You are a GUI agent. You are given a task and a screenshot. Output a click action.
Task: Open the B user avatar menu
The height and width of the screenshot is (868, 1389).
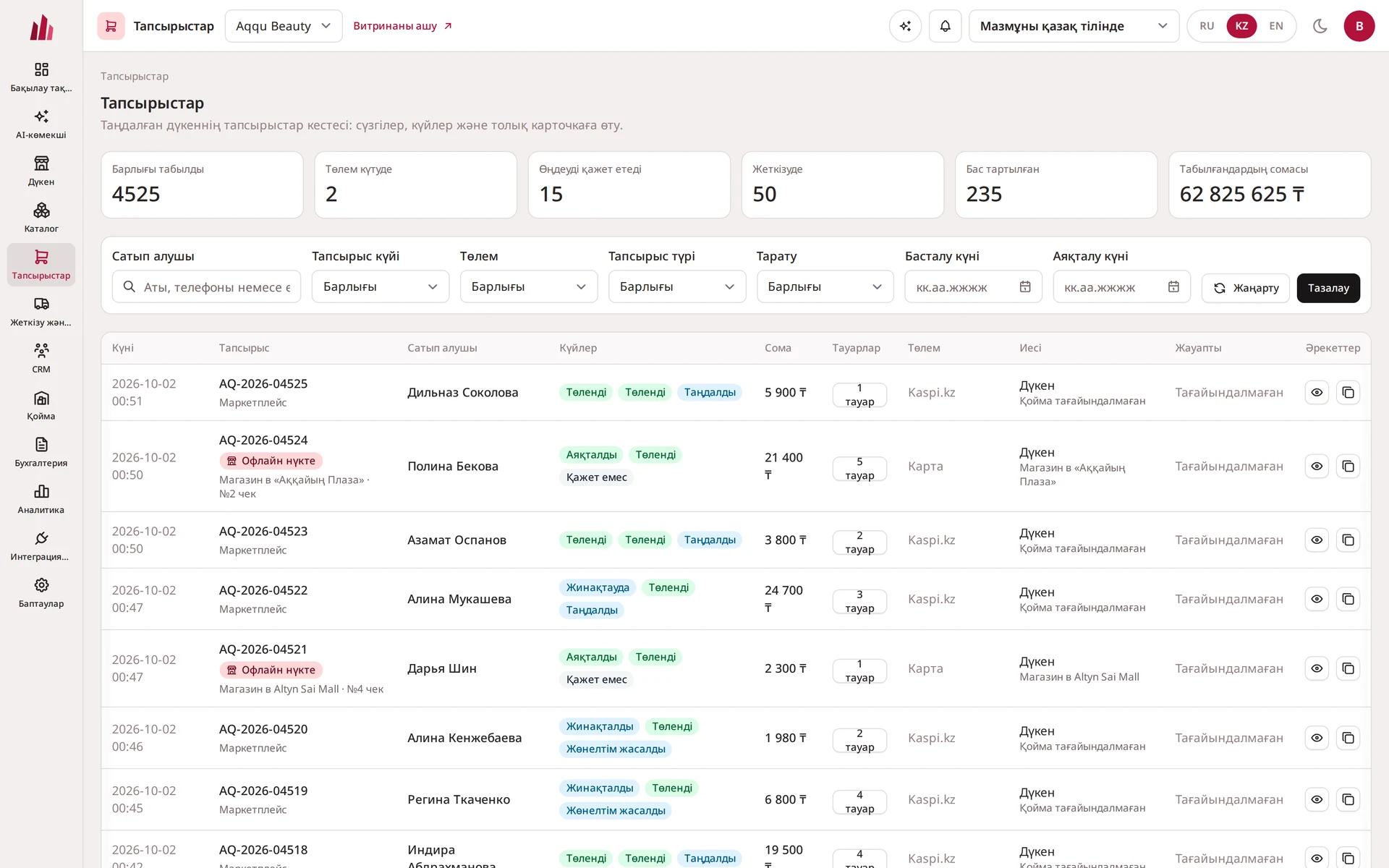tap(1359, 26)
